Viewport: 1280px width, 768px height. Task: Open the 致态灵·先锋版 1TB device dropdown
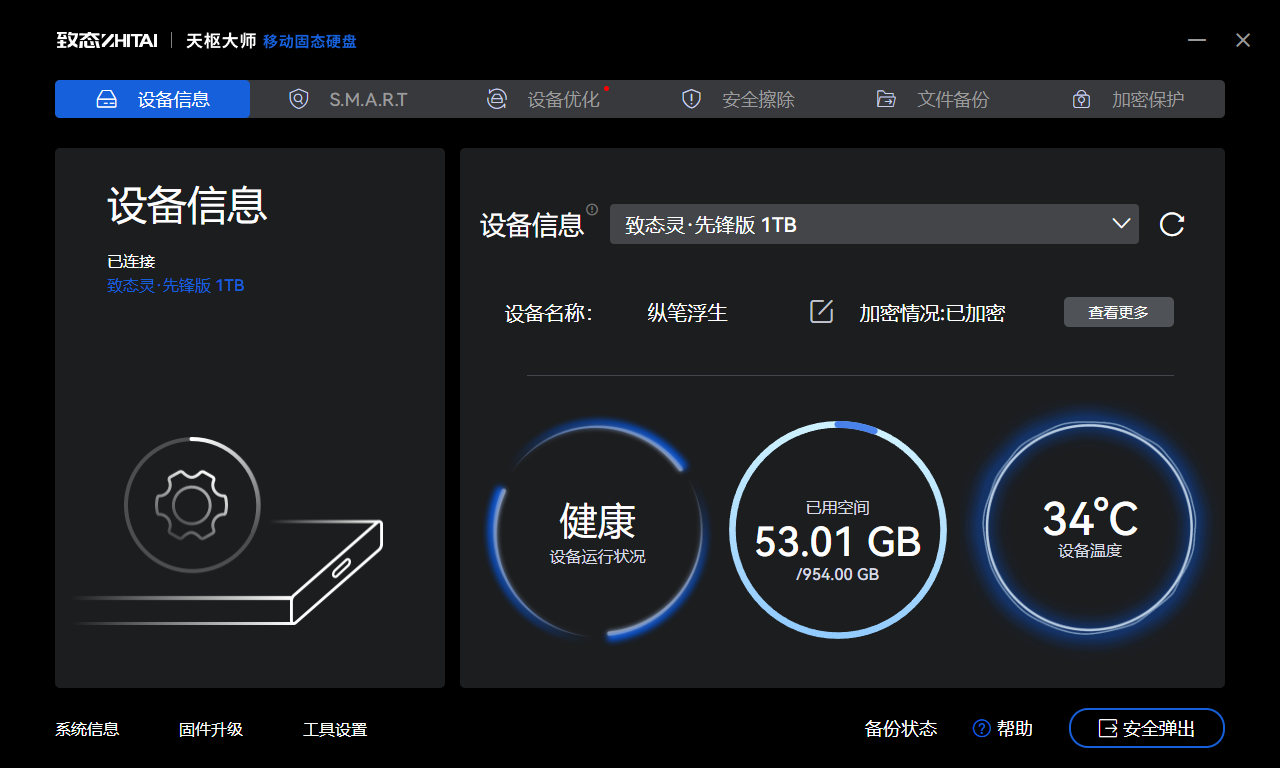874,224
